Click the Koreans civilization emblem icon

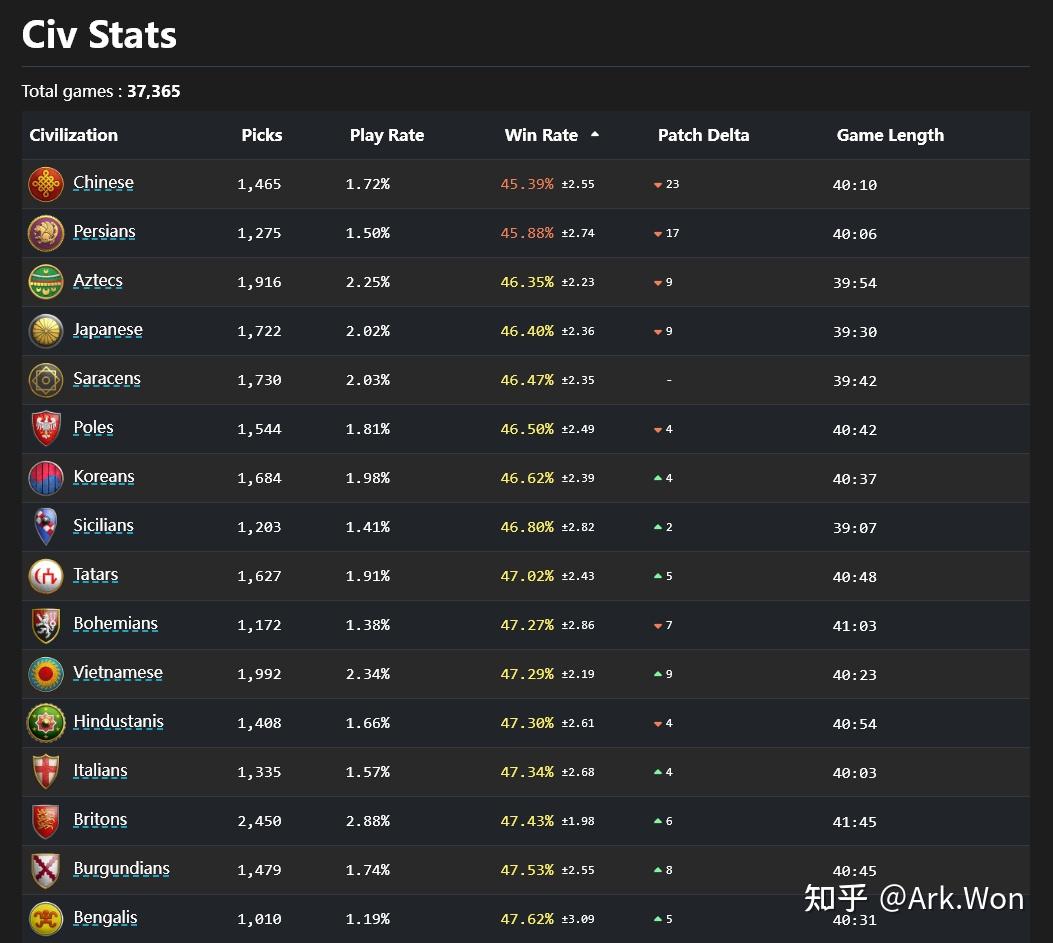pos(46,478)
